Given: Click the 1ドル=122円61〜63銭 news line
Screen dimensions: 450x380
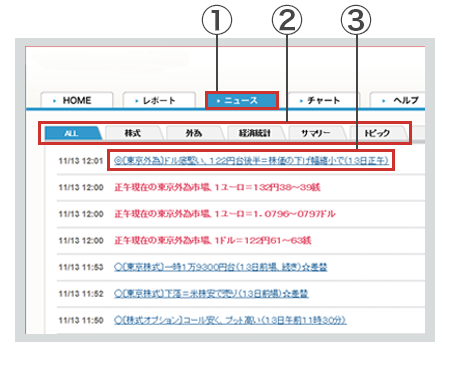Looking at the screenshot, I should 213,241.
